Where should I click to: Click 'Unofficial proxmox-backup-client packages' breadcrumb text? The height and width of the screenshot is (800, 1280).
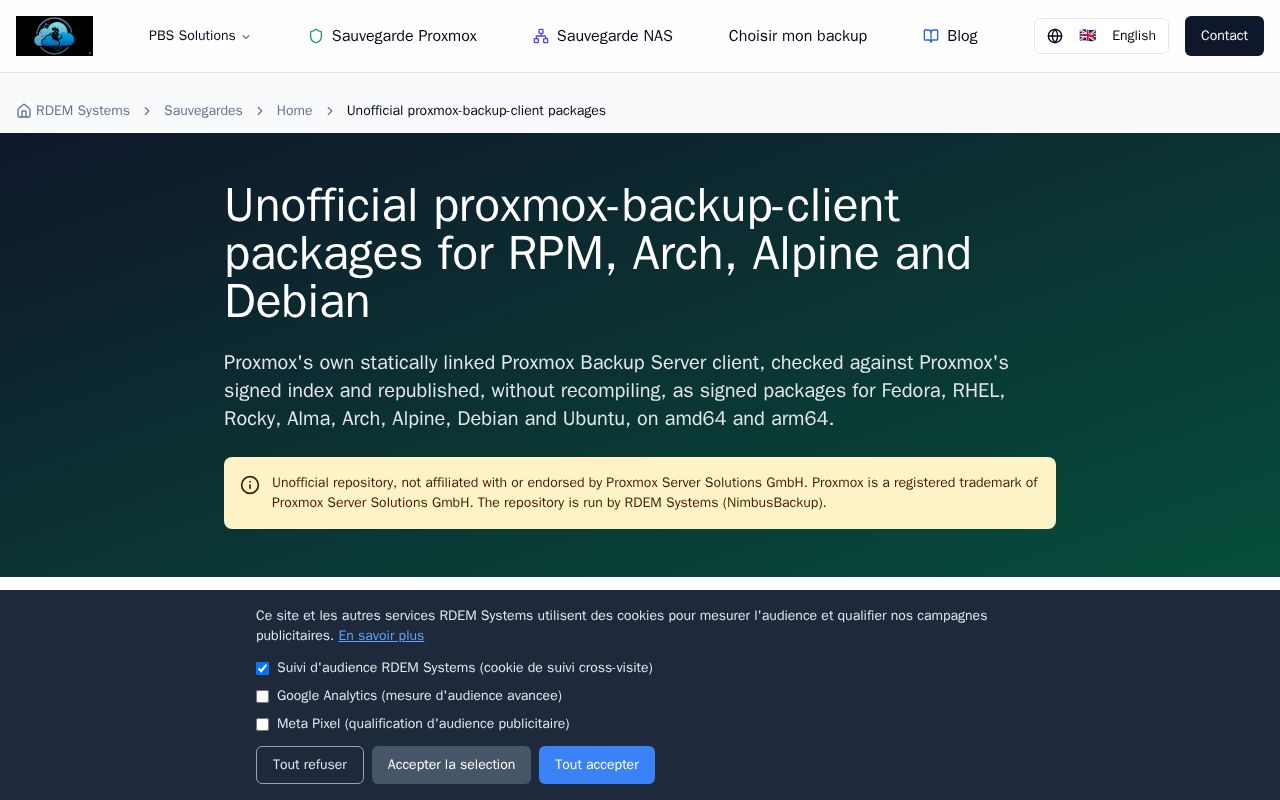tap(476, 111)
